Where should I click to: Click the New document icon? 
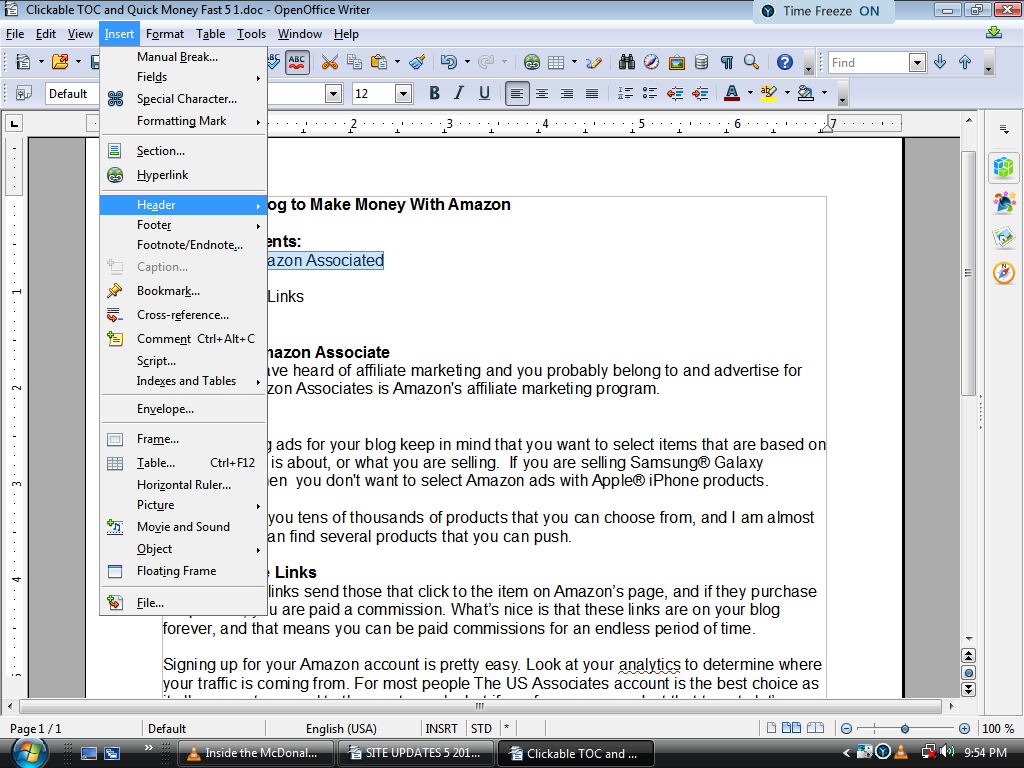point(23,62)
